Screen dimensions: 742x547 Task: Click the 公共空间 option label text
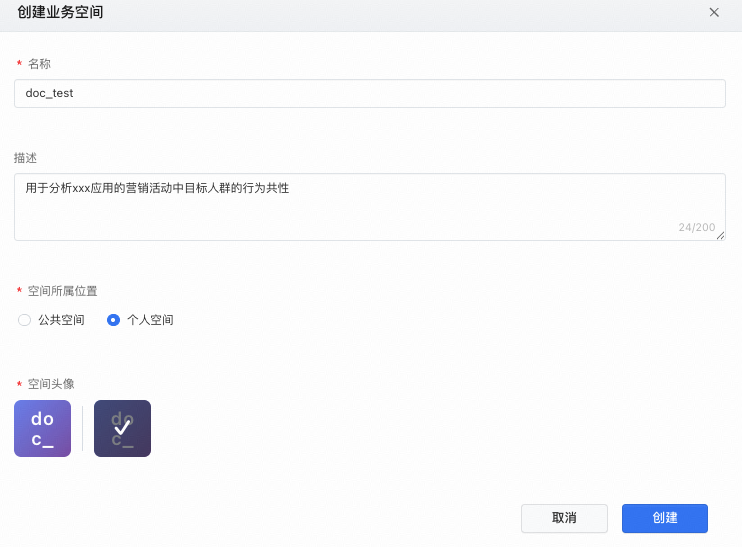point(61,320)
